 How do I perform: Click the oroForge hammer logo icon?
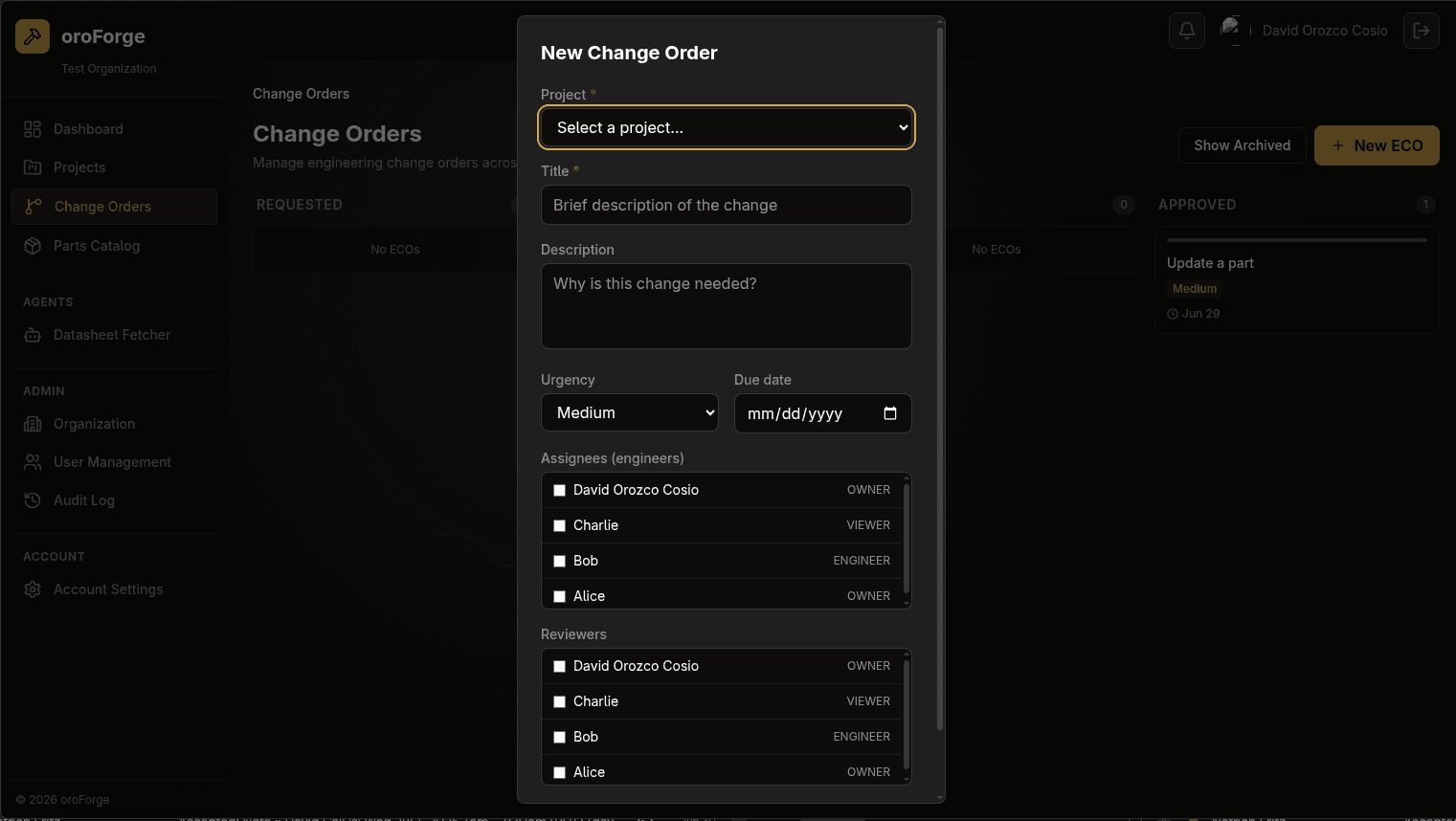pos(33,36)
